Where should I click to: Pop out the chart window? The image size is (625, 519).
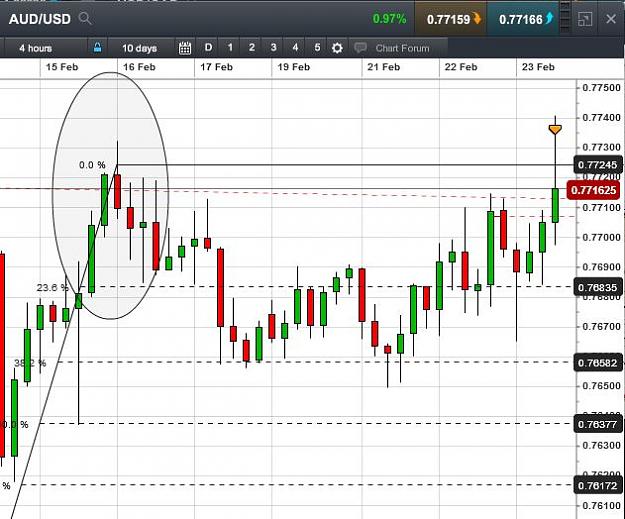click(x=585, y=19)
